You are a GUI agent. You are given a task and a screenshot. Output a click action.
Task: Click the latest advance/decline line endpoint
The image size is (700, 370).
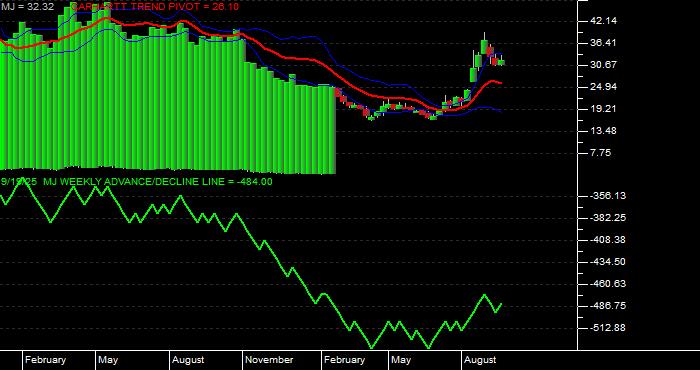501,304
